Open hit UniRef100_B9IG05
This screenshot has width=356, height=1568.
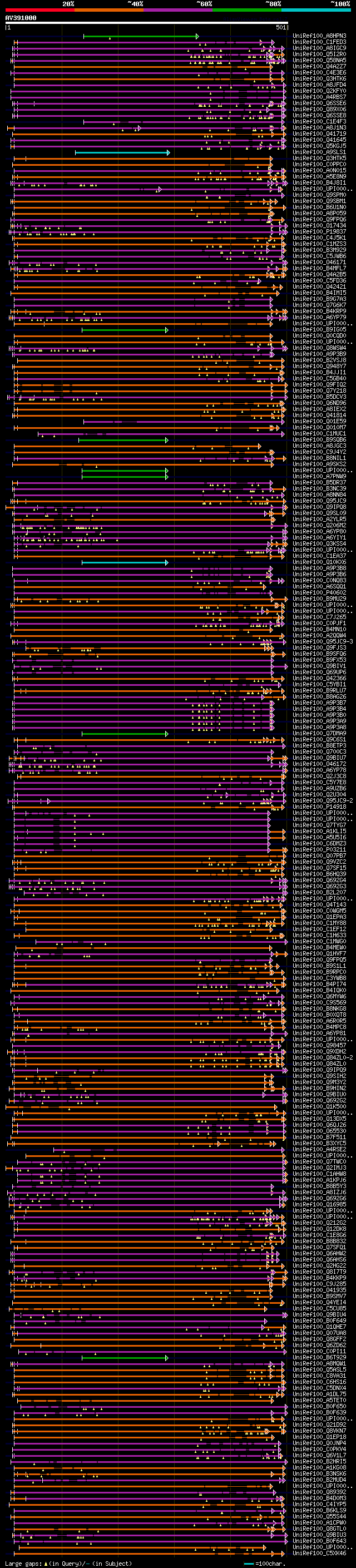(x=319, y=330)
